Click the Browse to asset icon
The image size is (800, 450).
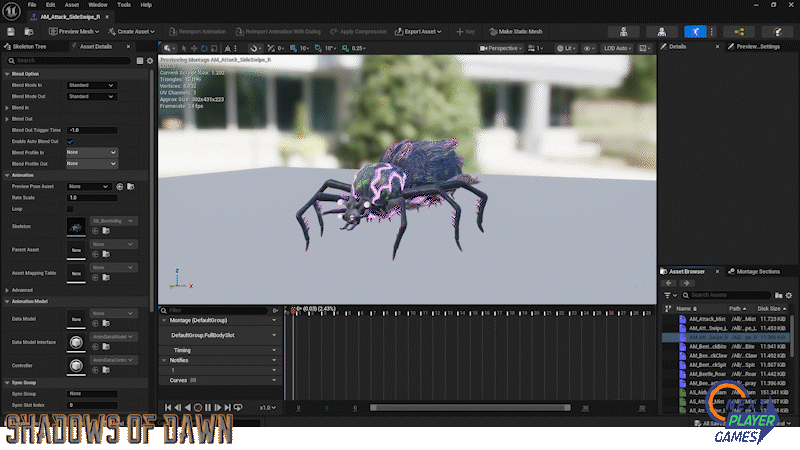pos(29,32)
